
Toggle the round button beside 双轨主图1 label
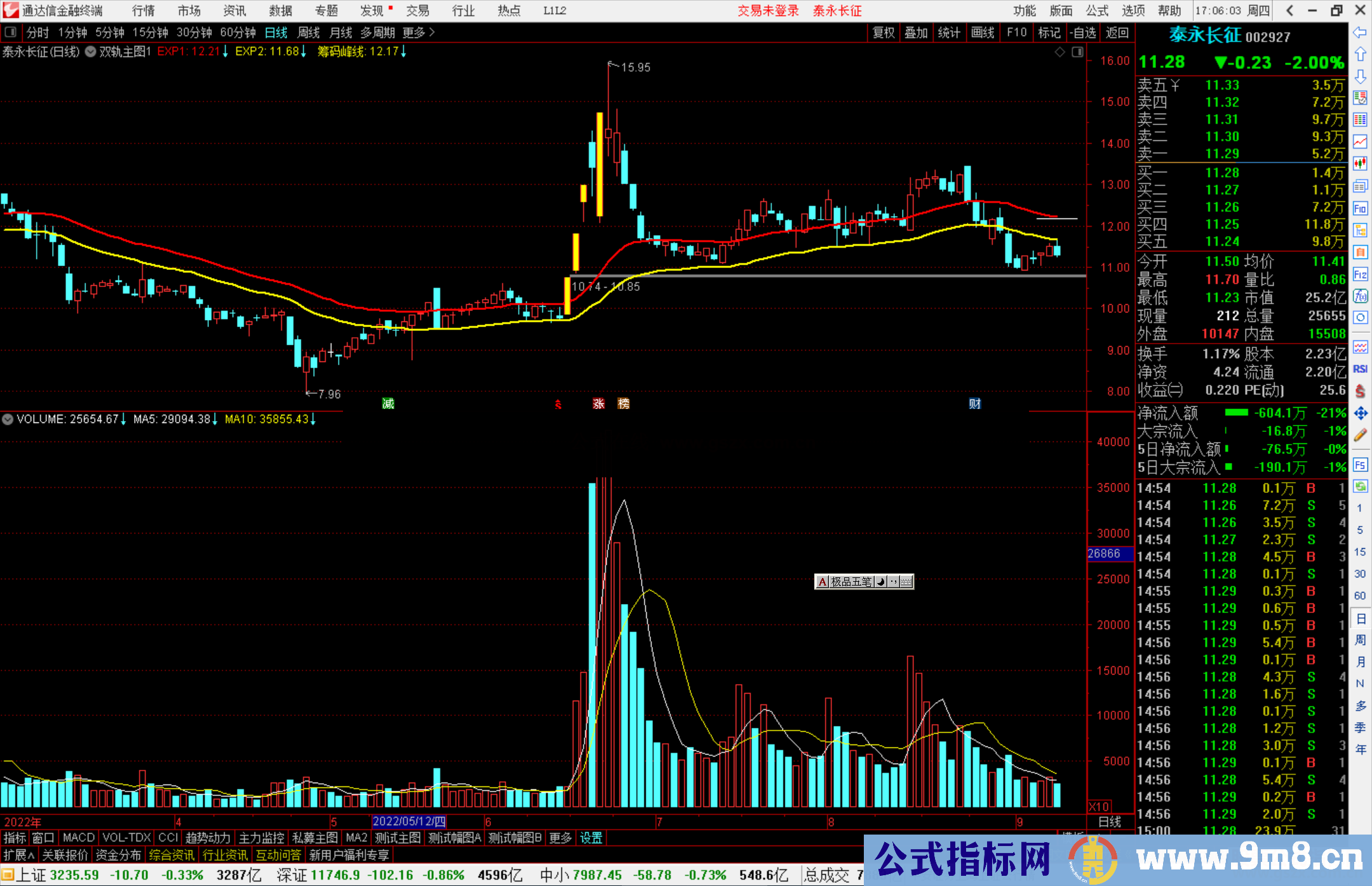pyautogui.click(x=90, y=51)
